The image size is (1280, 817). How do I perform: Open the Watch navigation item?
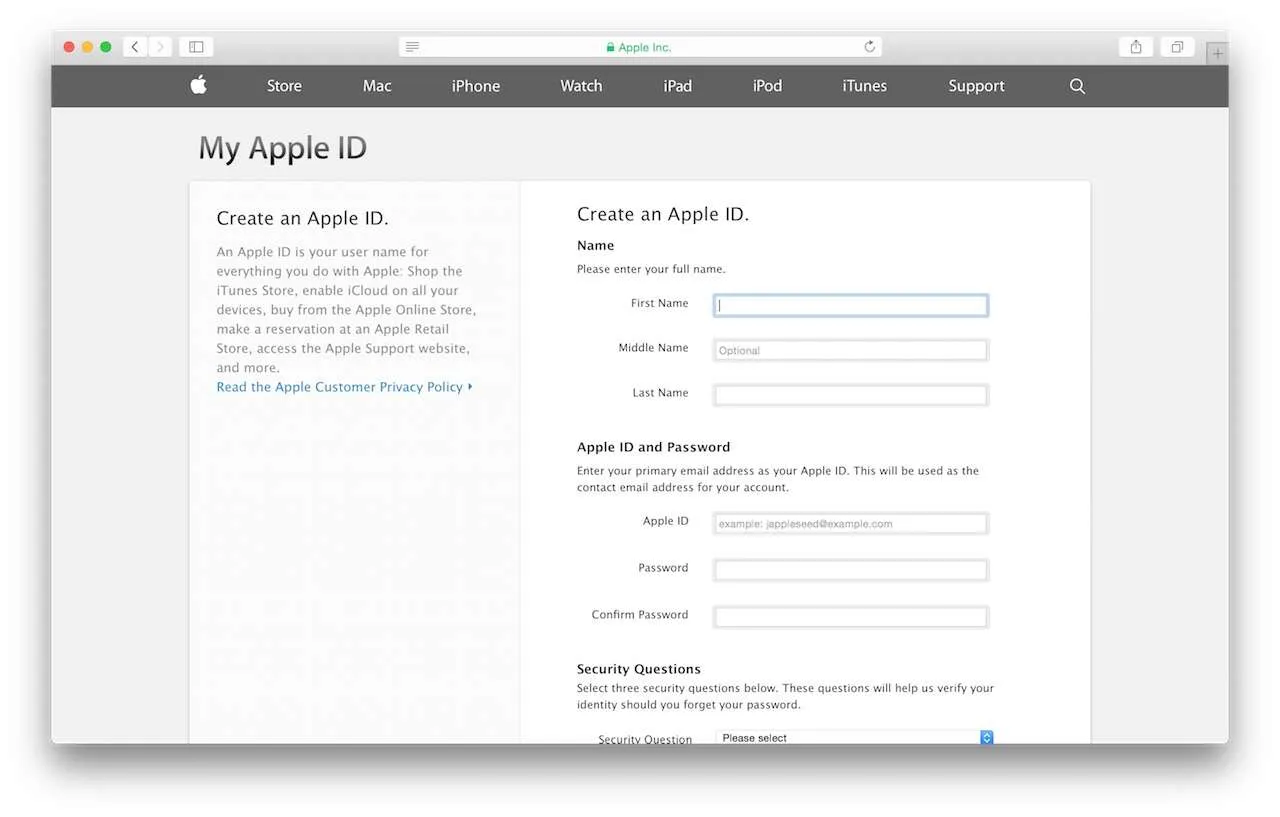coord(581,86)
